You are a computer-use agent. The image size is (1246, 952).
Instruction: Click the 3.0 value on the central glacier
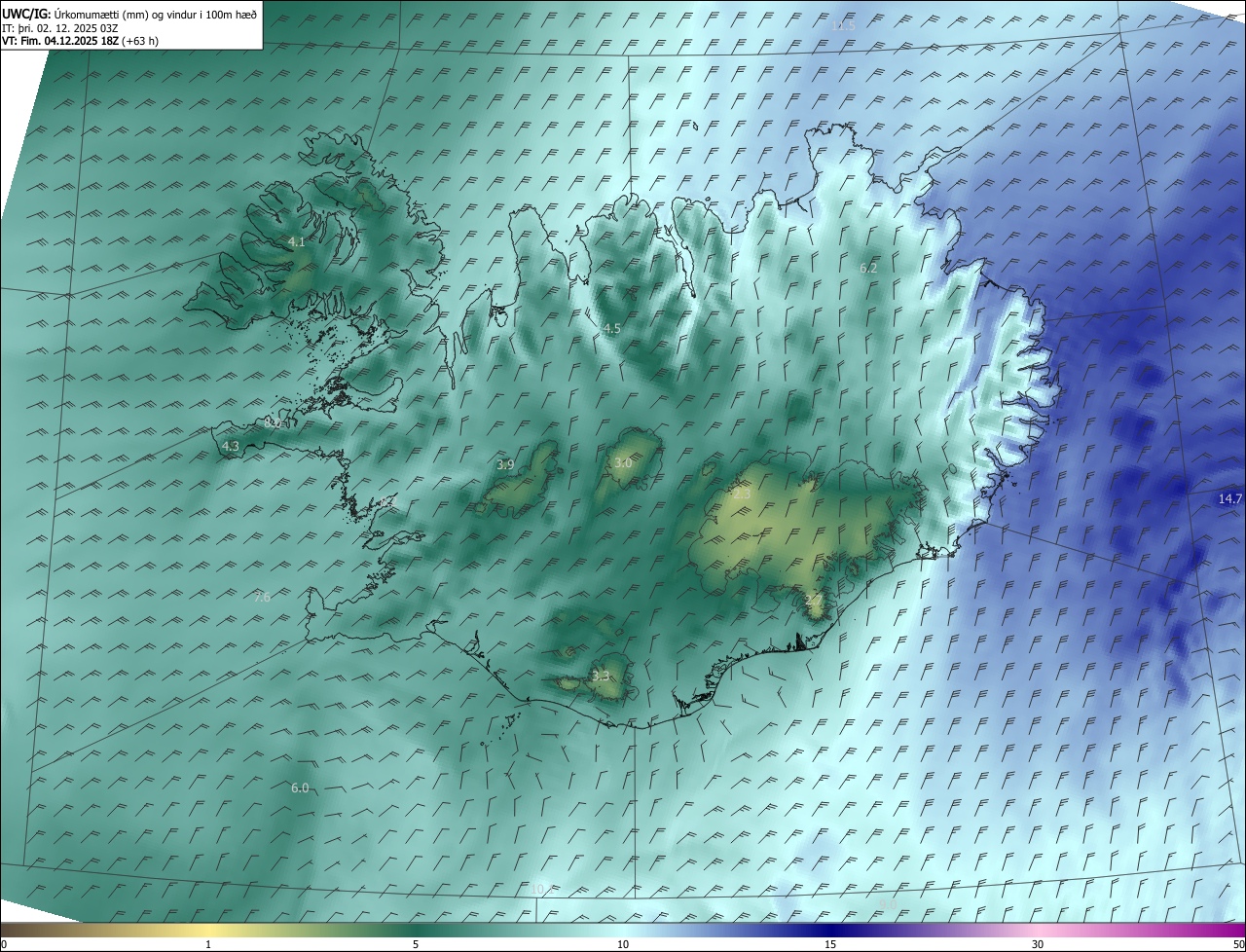point(623,463)
